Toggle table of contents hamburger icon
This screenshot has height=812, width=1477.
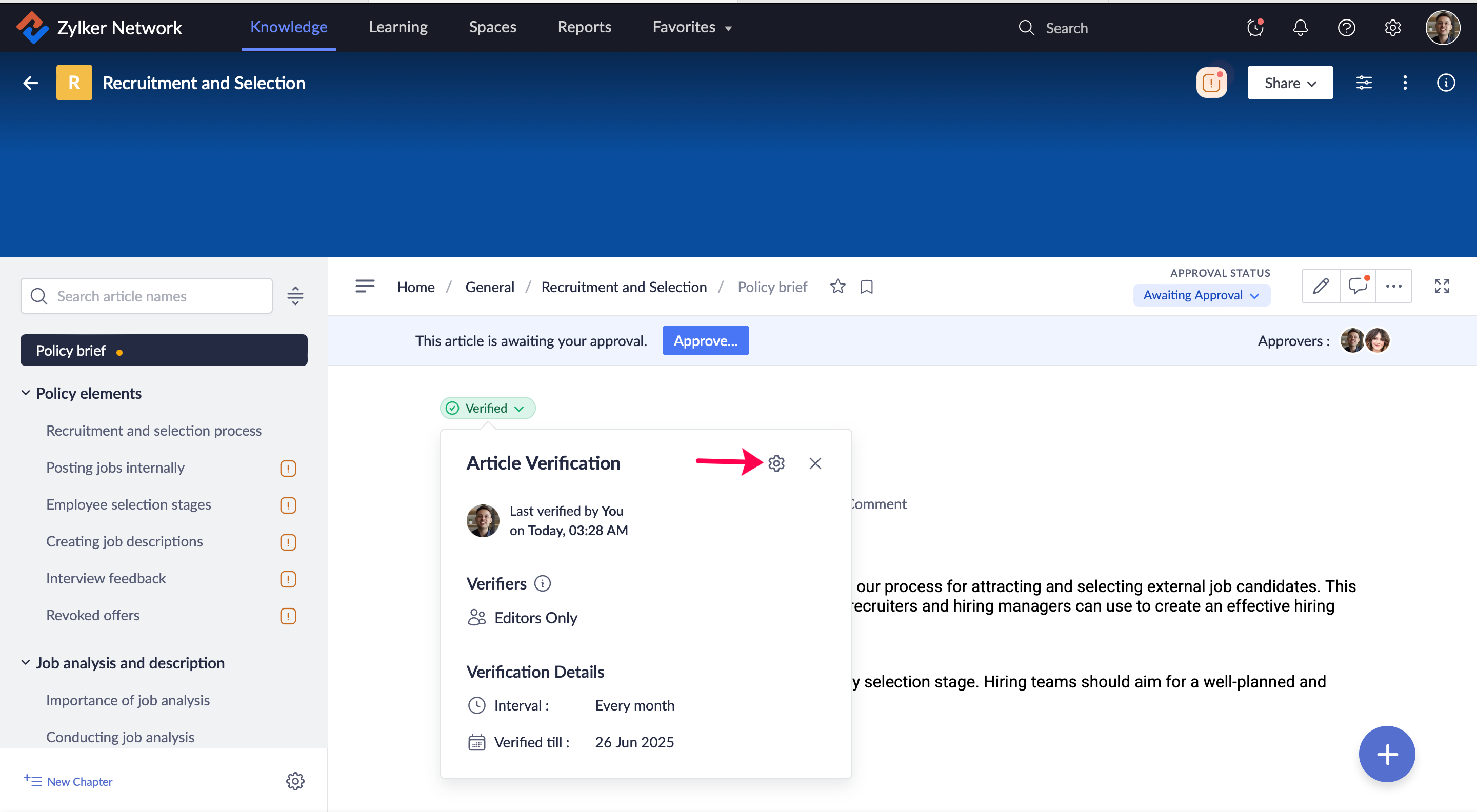point(365,286)
